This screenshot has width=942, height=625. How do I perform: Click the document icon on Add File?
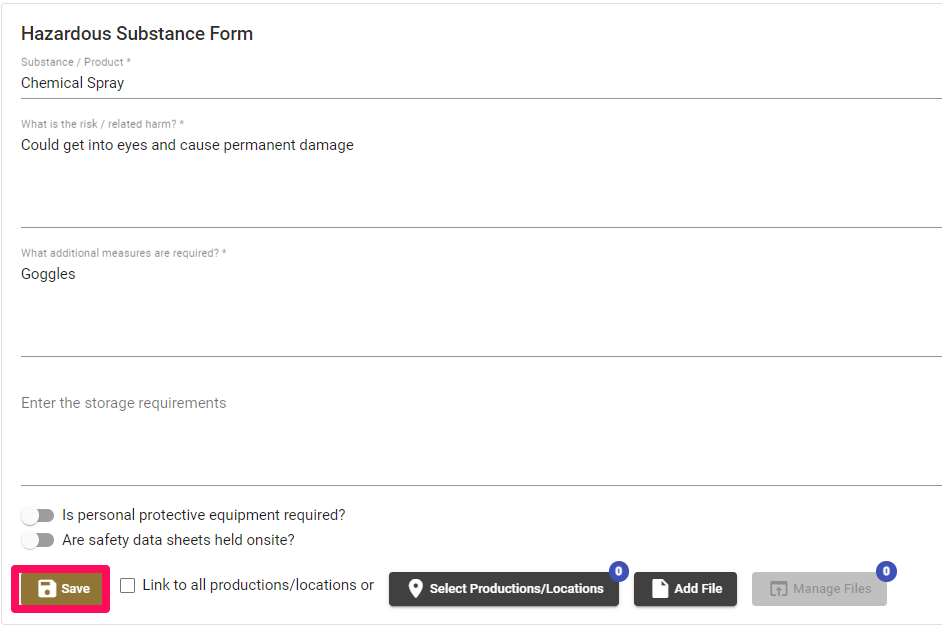(660, 588)
